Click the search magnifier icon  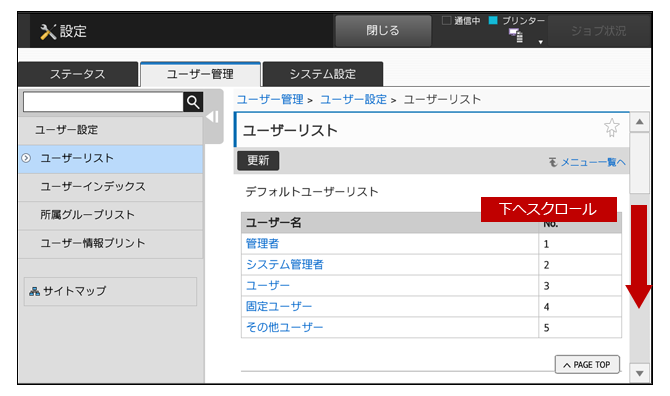pos(193,102)
